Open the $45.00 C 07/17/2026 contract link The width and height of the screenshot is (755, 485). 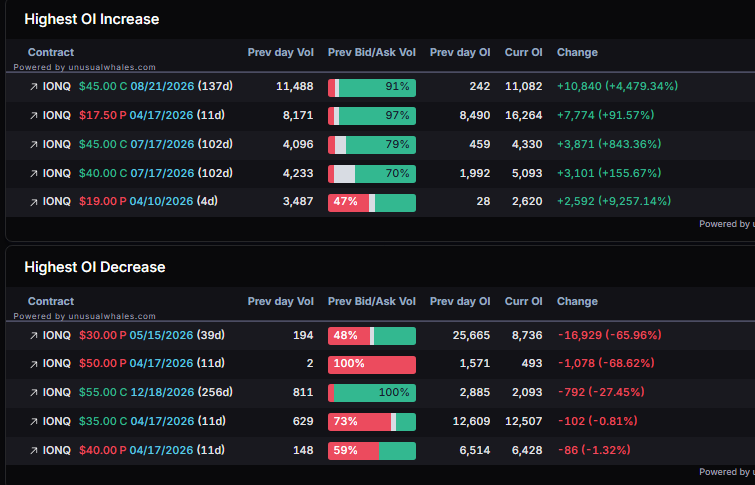pyautogui.click(x=156, y=144)
